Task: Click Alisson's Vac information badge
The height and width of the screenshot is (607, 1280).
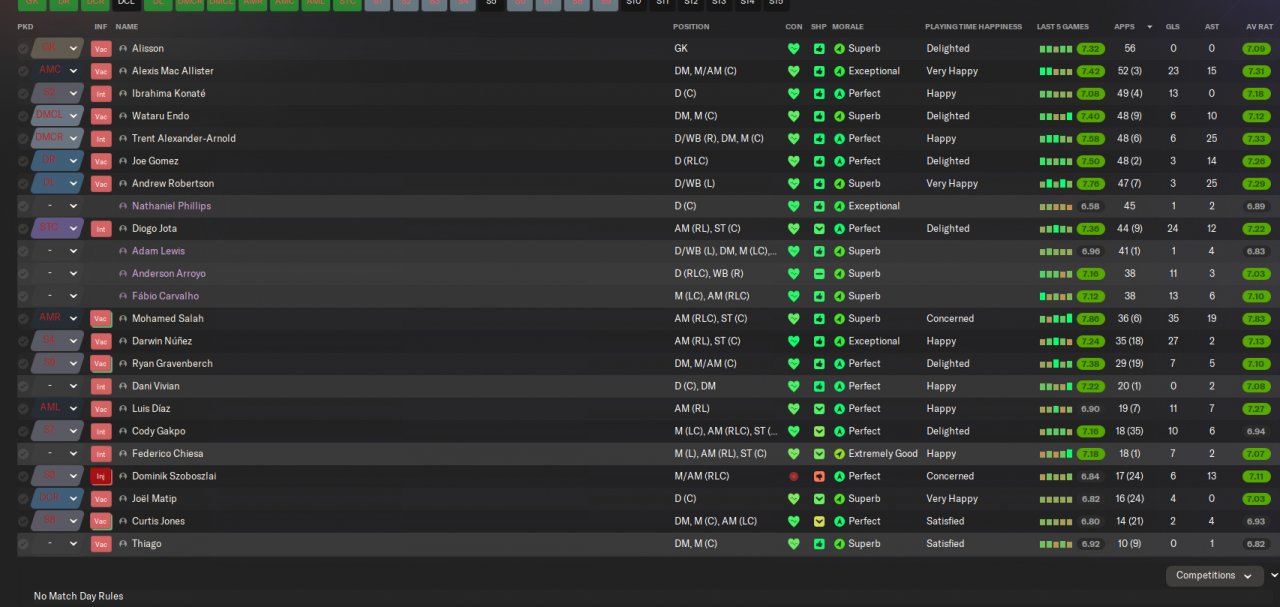Action: pyautogui.click(x=101, y=48)
